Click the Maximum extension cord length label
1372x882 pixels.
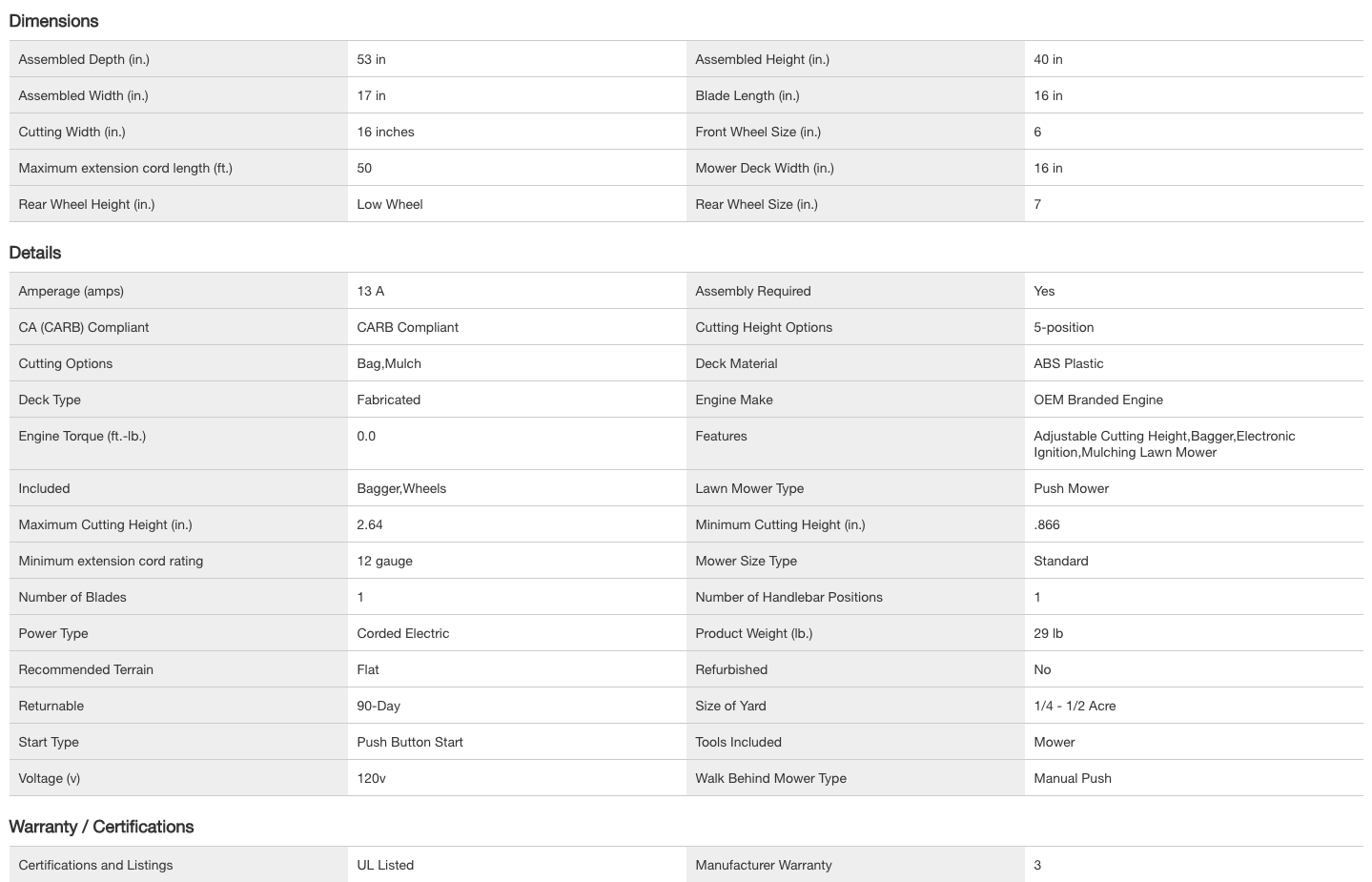point(125,168)
